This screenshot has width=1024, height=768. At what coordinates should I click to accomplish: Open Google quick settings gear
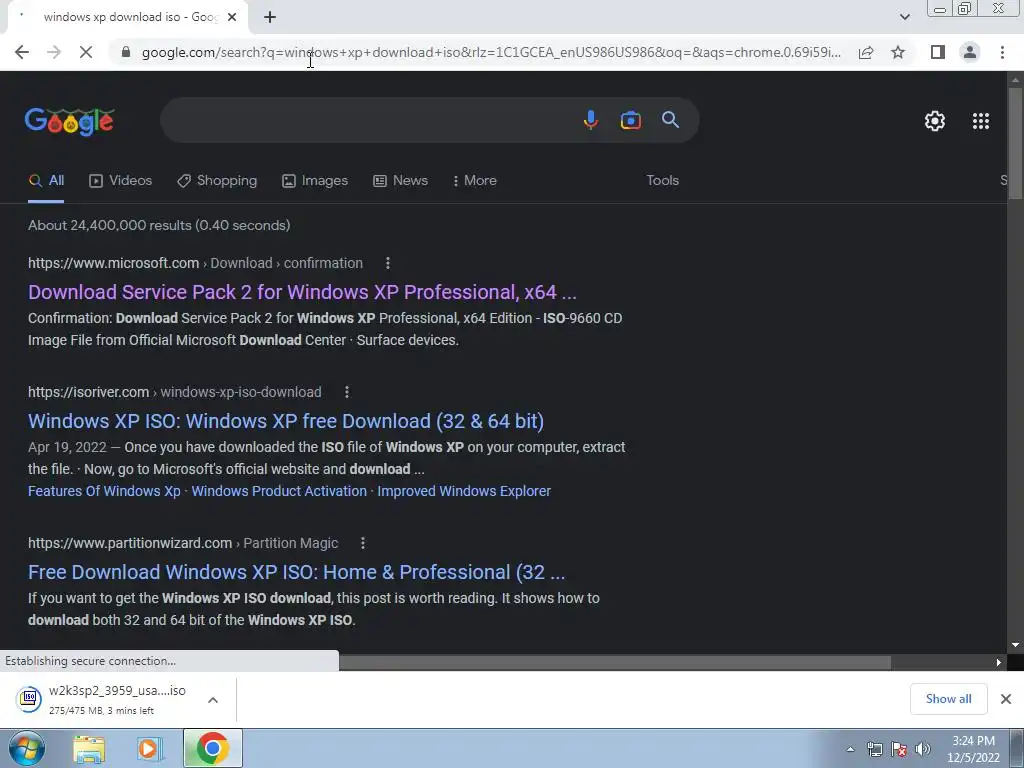pos(935,121)
